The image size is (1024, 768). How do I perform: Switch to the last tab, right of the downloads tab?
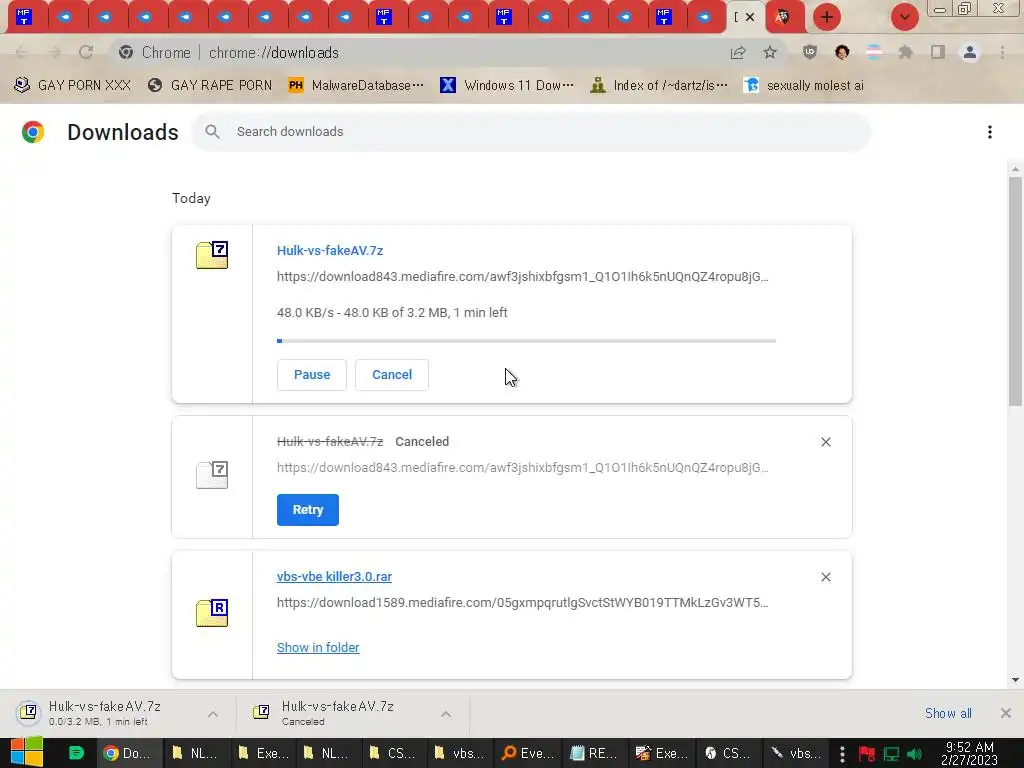pos(783,17)
